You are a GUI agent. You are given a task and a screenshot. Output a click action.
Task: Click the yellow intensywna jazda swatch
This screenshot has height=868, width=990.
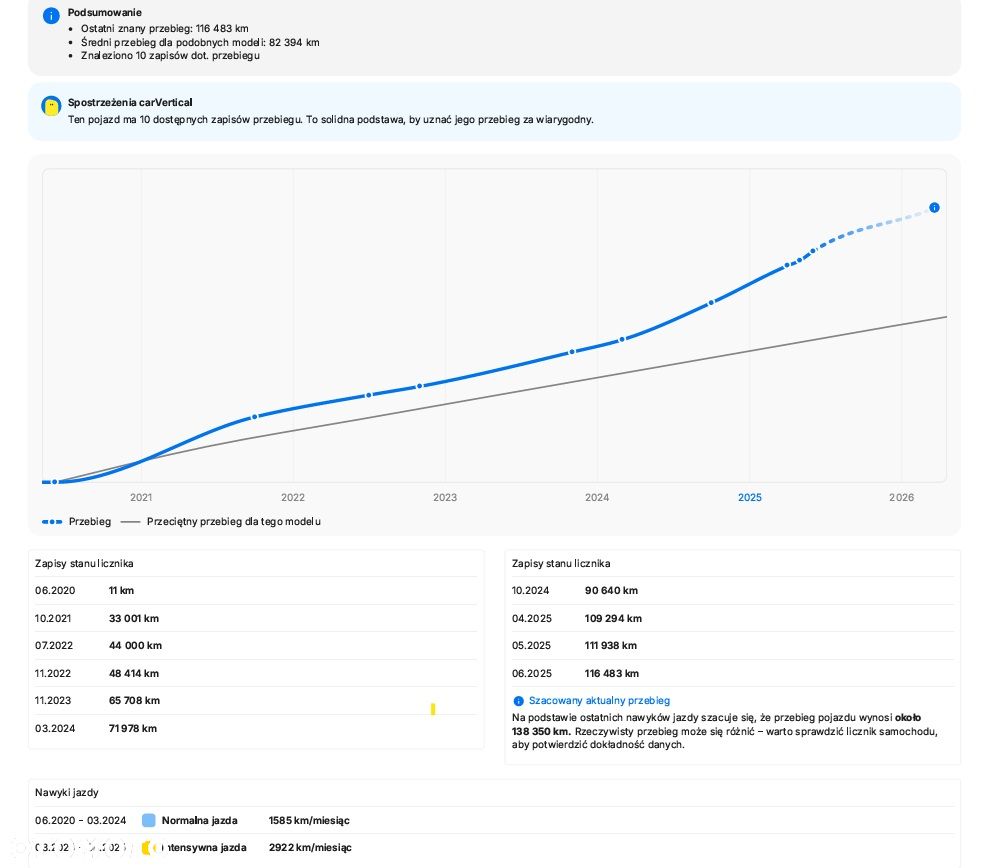147,847
